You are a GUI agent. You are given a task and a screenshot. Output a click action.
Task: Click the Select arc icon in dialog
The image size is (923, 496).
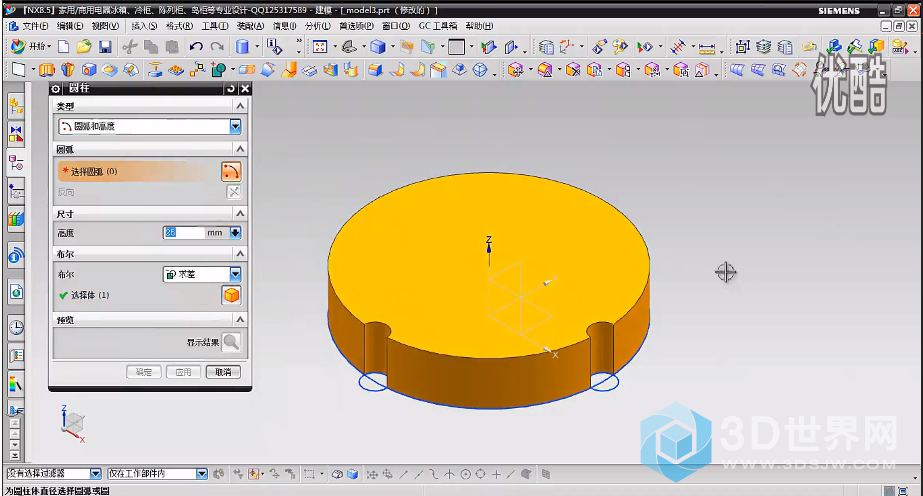pos(231,171)
